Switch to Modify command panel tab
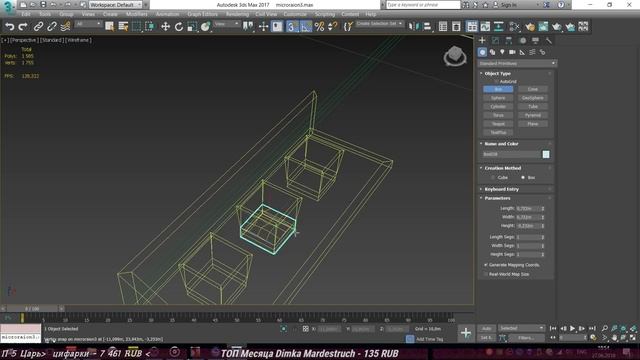 pyautogui.click(x=495, y=40)
